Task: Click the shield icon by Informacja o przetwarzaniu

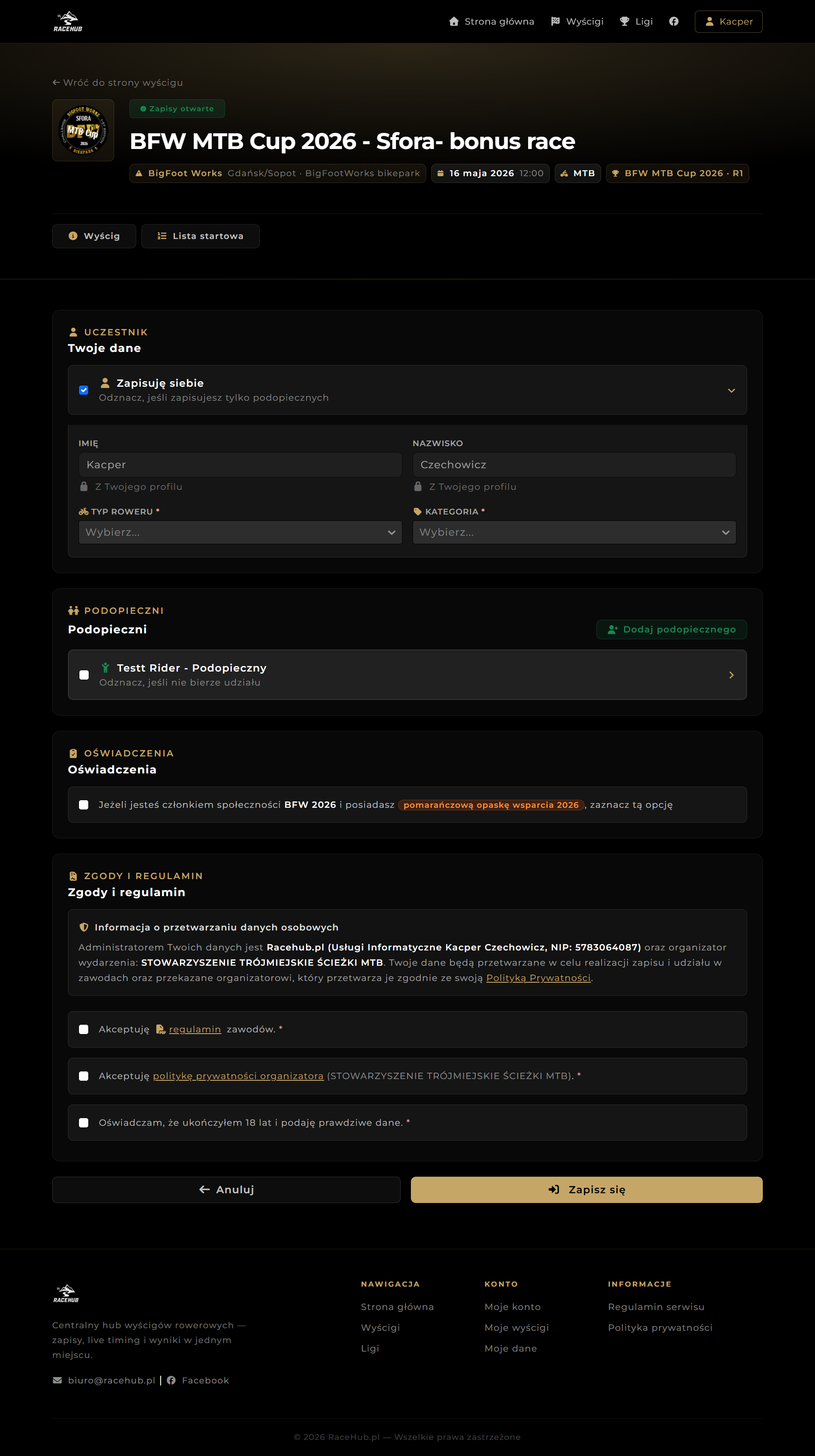Action: (x=84, y=927)
